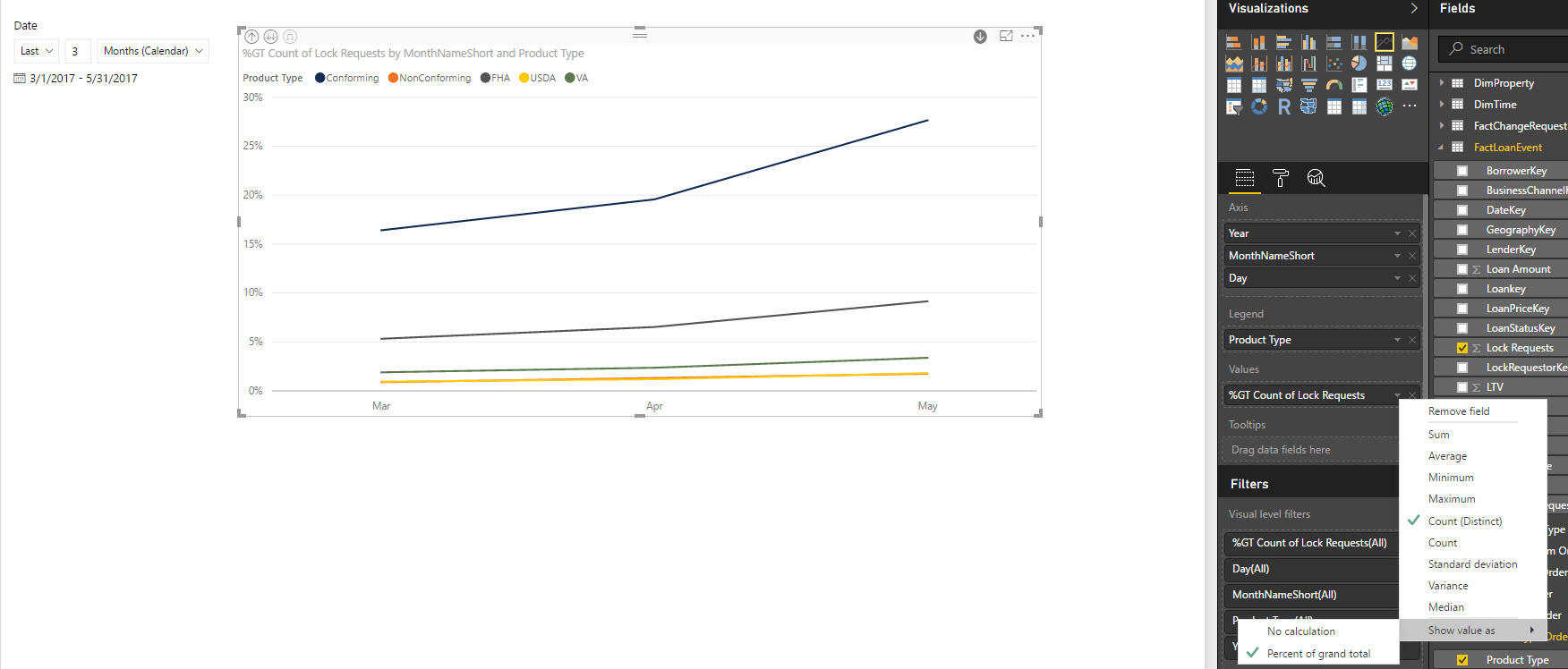The width and height of the screenshot is (1568, 669).
Task: Open Product Type legend dropdown arrow
Action: 1397,340
